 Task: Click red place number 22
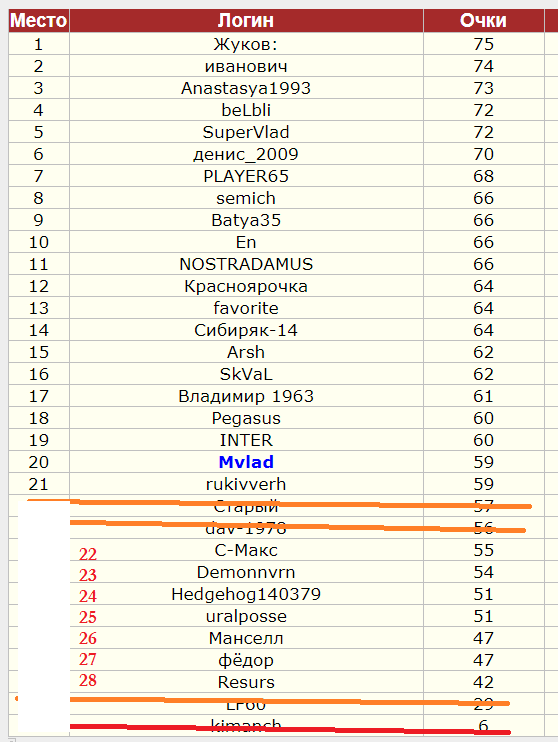click(x=88, y=554)
